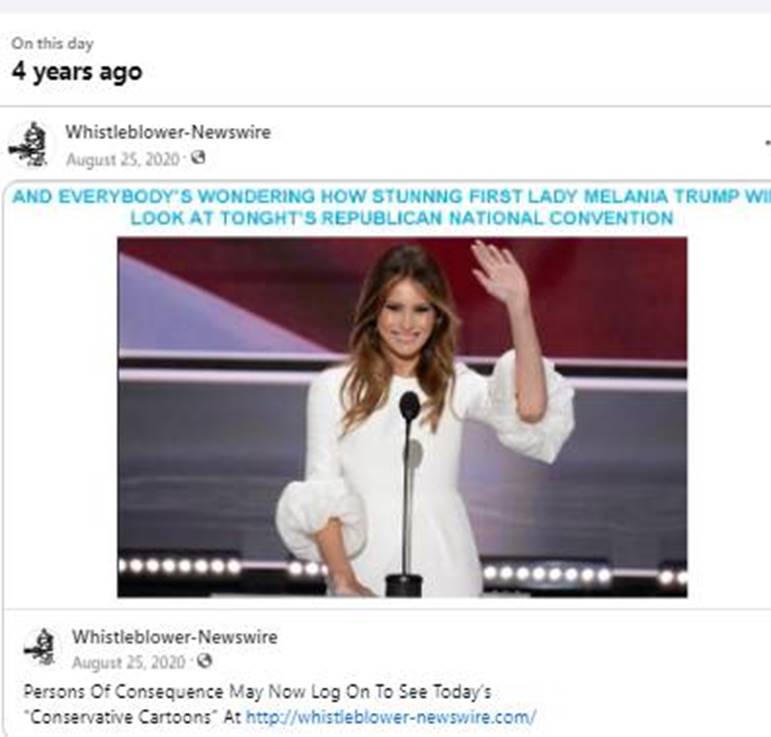The image size is (771, 737).
Task: Click the blue headline about the Republican National Convention
Action: coord(391,207)
